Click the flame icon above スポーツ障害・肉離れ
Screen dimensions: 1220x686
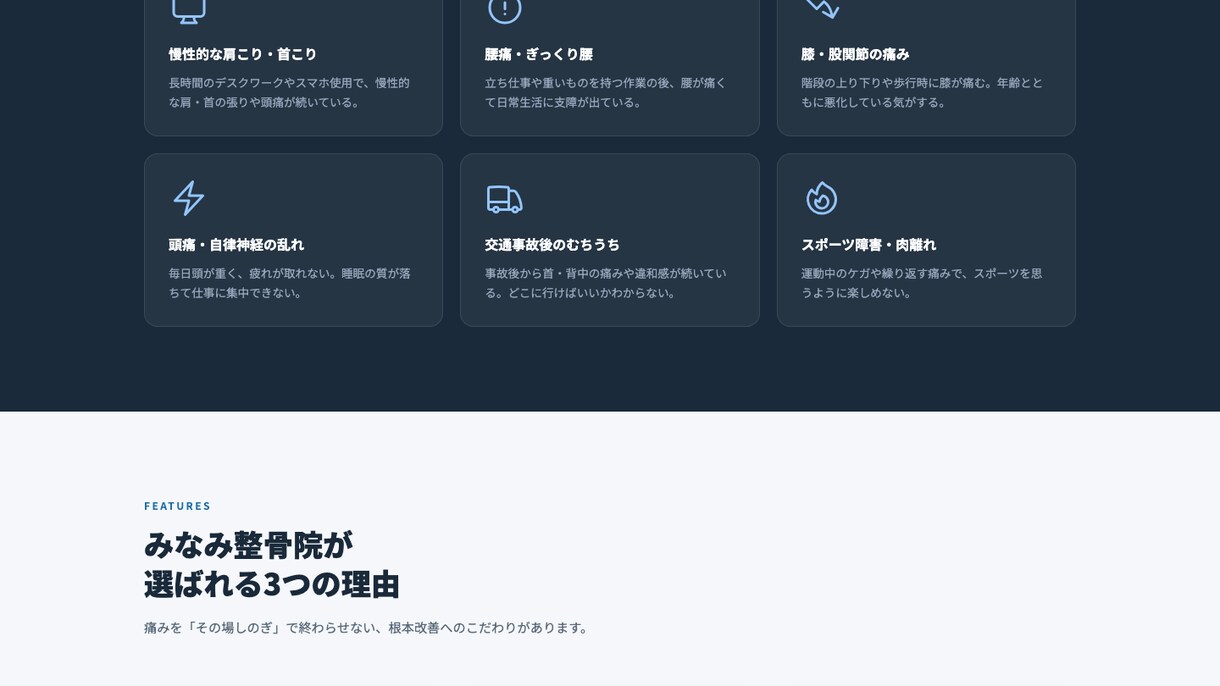coord(821,198)
